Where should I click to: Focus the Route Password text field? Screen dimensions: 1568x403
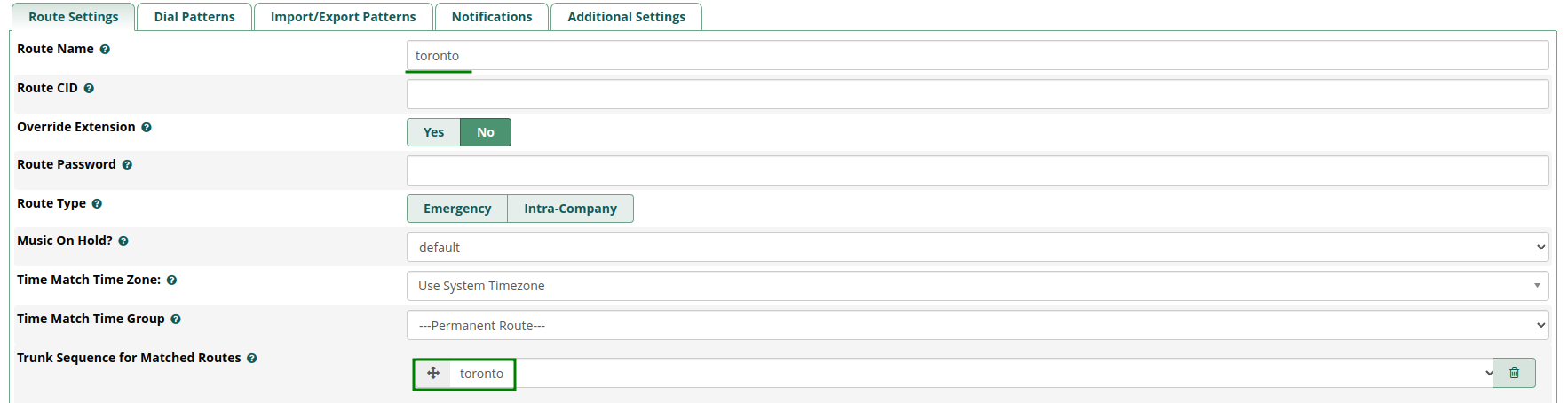click(x=977, y=170)
